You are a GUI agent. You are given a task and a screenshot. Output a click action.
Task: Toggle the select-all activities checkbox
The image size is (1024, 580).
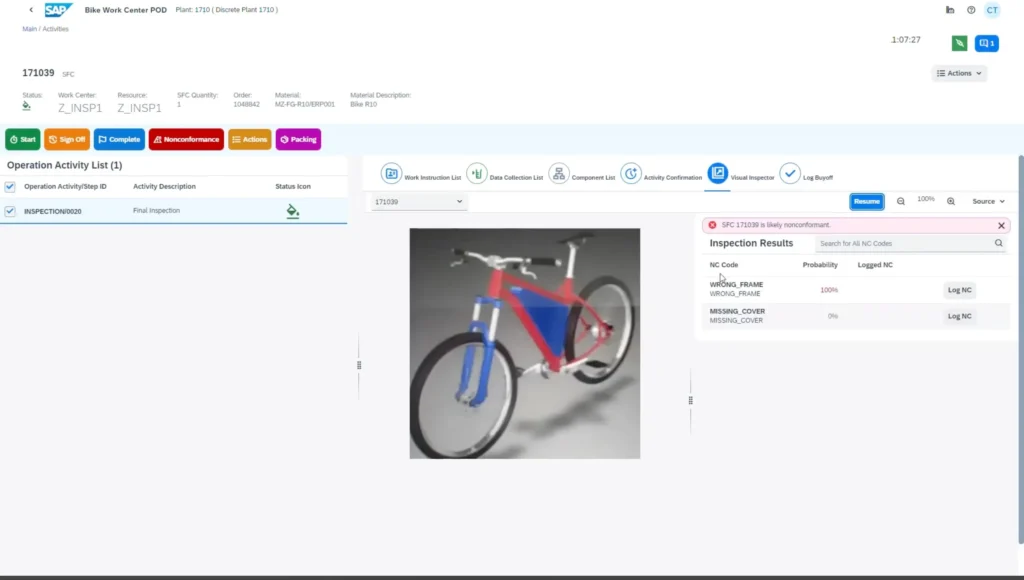click(x=10, y=187)
